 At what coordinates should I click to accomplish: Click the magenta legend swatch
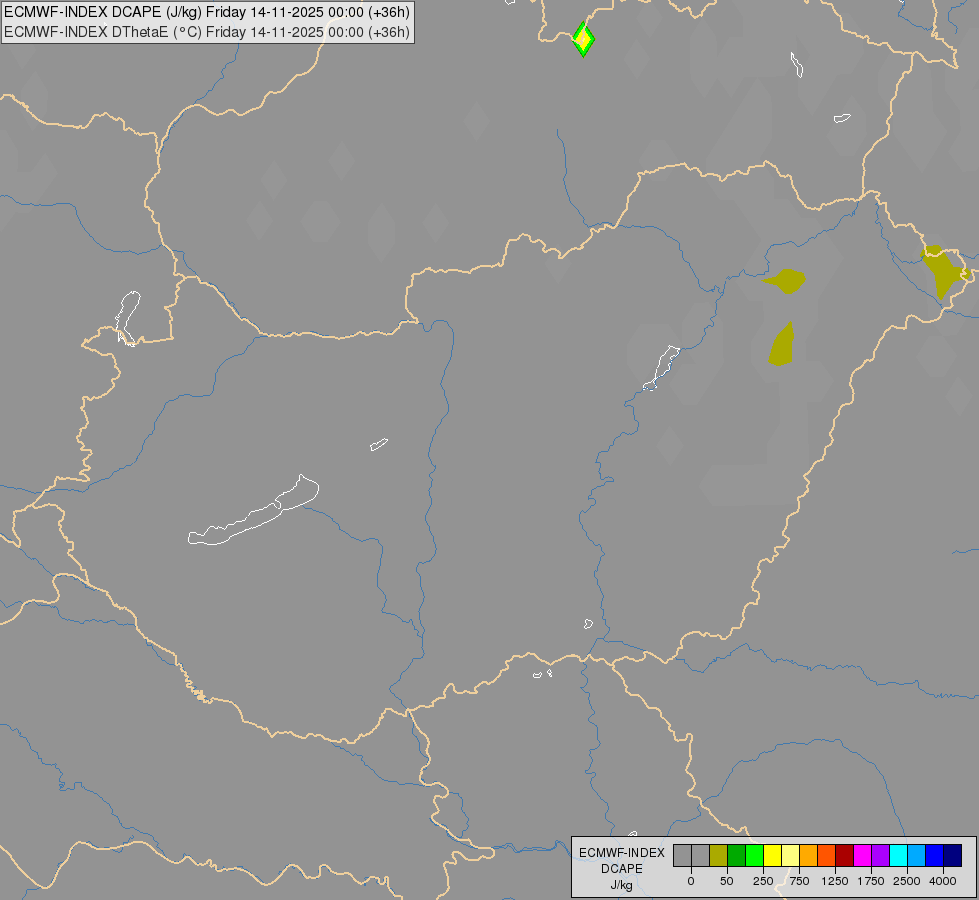(863, 856)
